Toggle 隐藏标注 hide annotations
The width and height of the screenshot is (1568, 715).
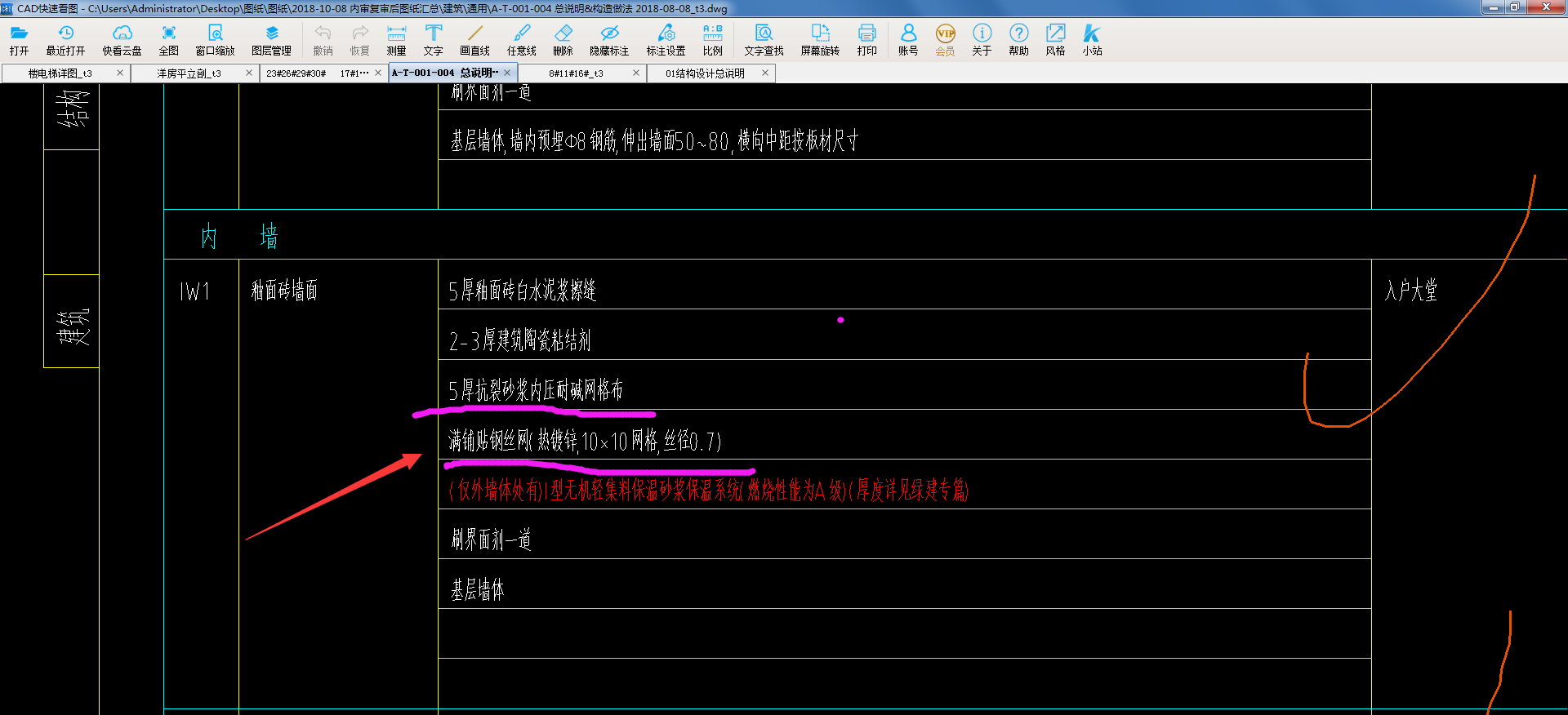click(x=609, y=40)
